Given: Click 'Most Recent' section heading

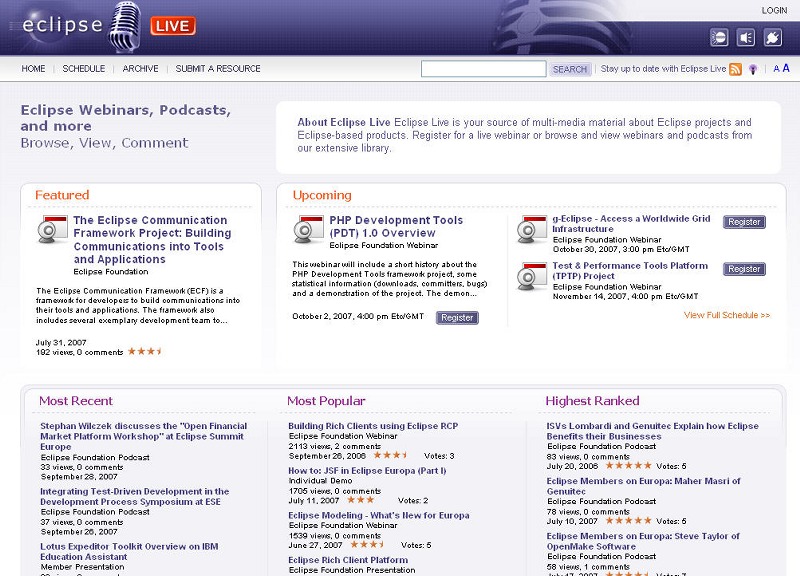Looking at the screenshot, I should (x=76, y=401).
